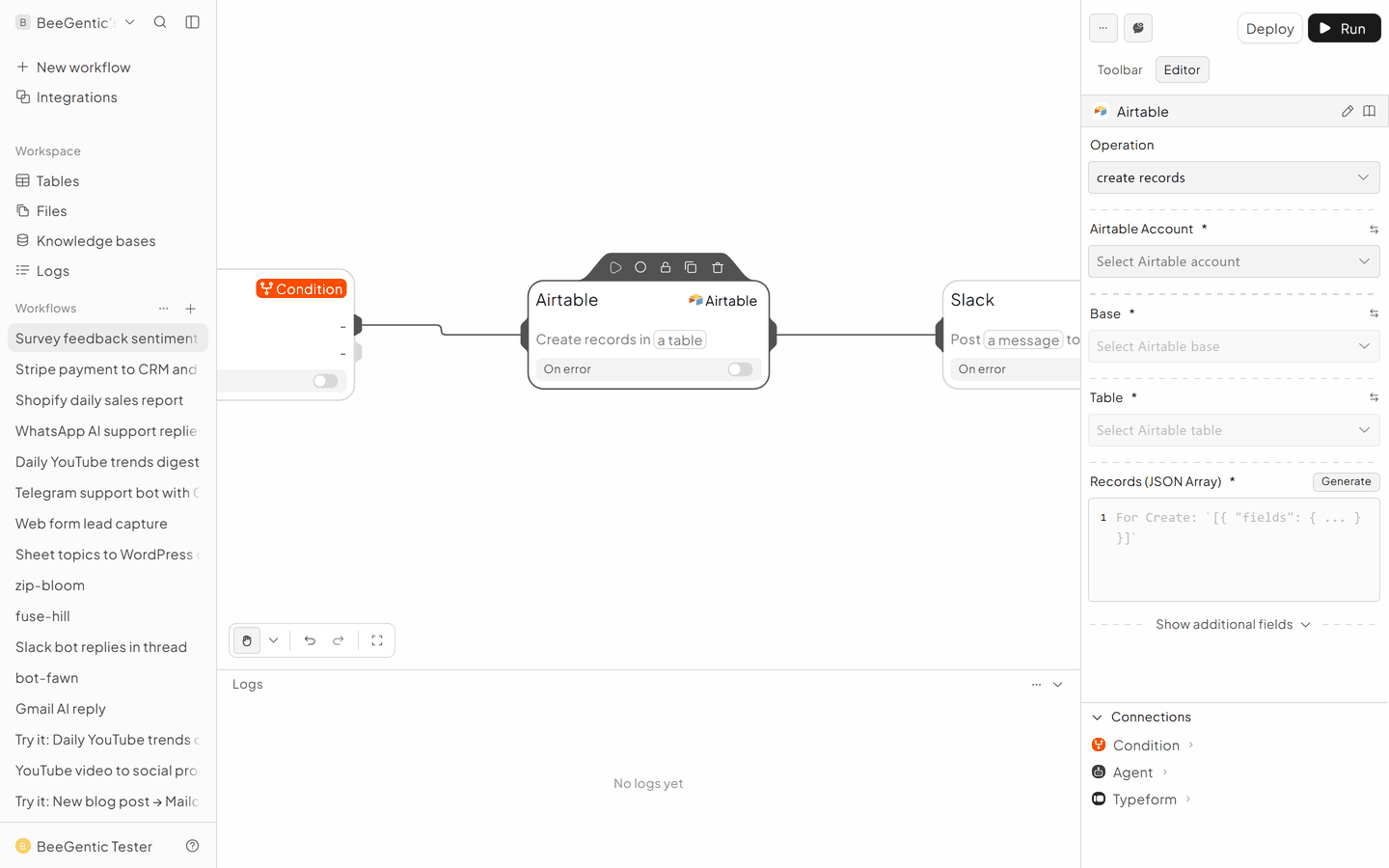Image resolution: width=1389 pixels, height=868 pixels.
Task: Open the ellipsis menu next to Deploy
Action: (x=1103, y=28)
